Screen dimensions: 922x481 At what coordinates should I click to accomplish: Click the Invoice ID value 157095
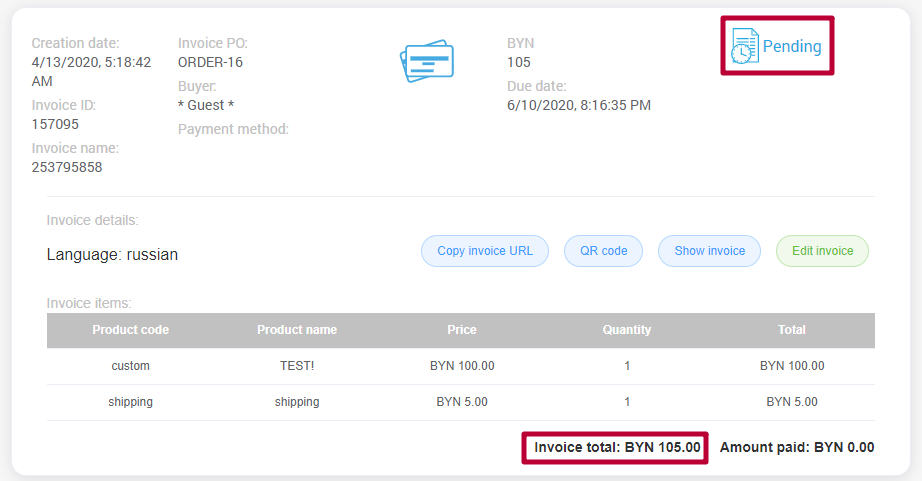(55, 124)
